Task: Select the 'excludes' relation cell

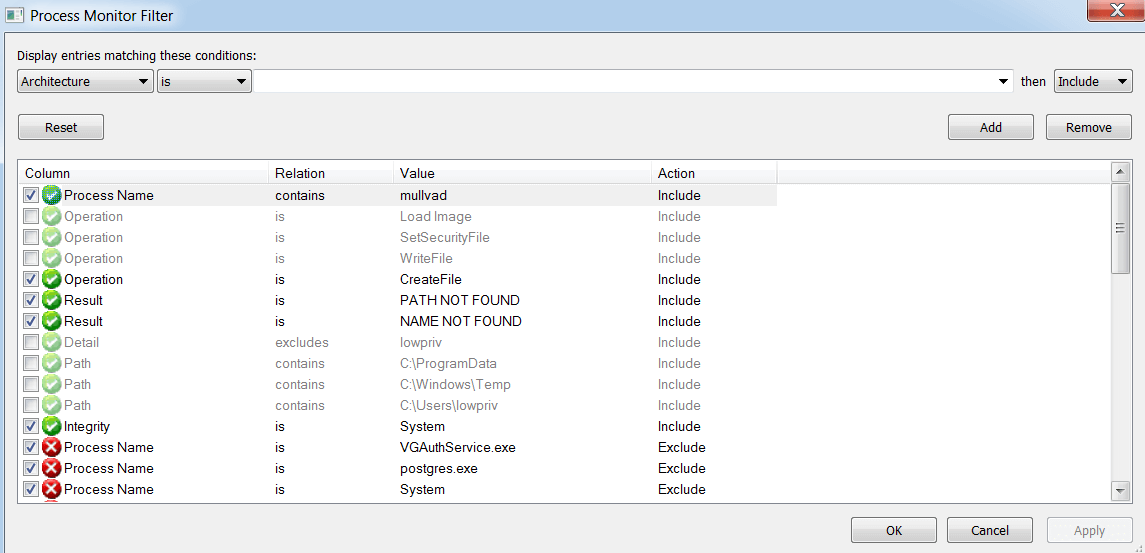Action: [302, 342]
